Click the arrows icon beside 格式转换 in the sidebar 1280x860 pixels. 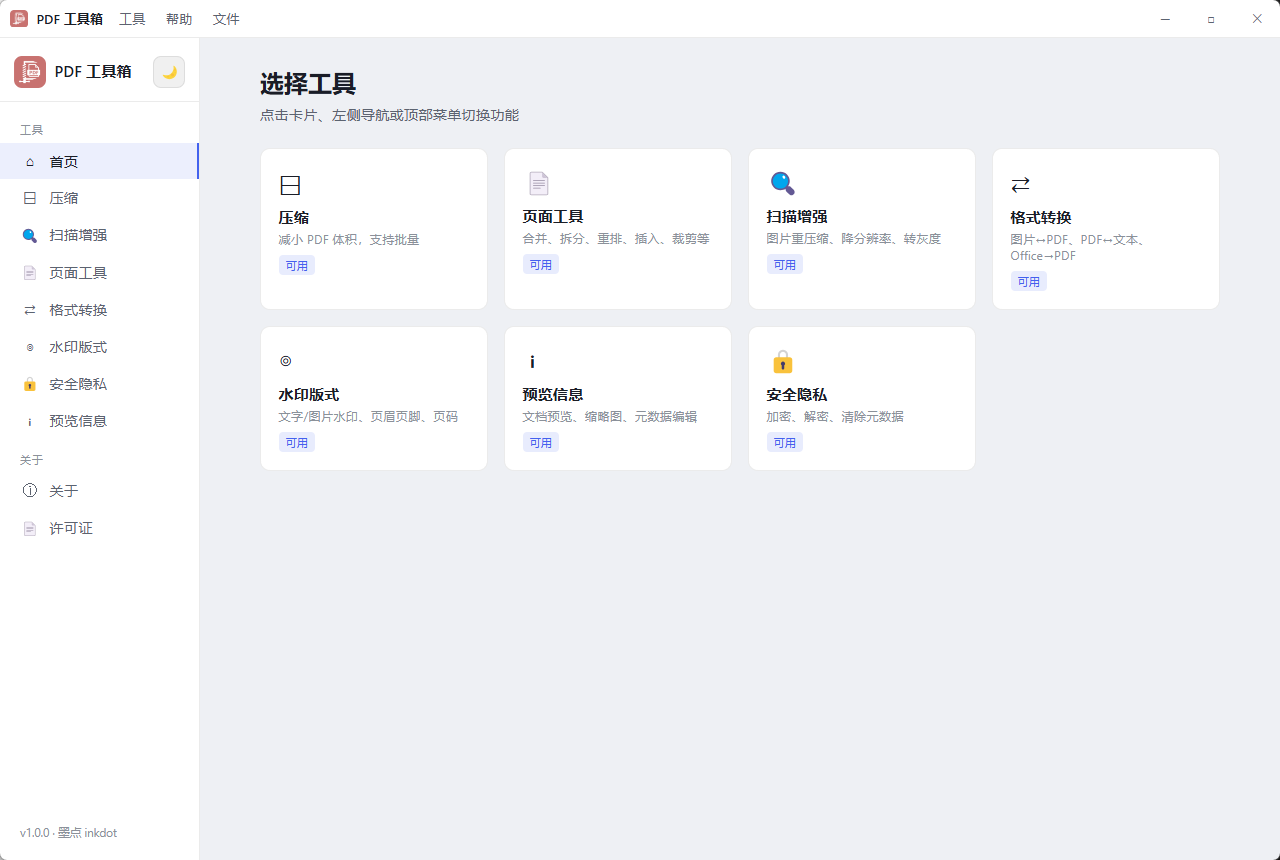coord(30,310)
